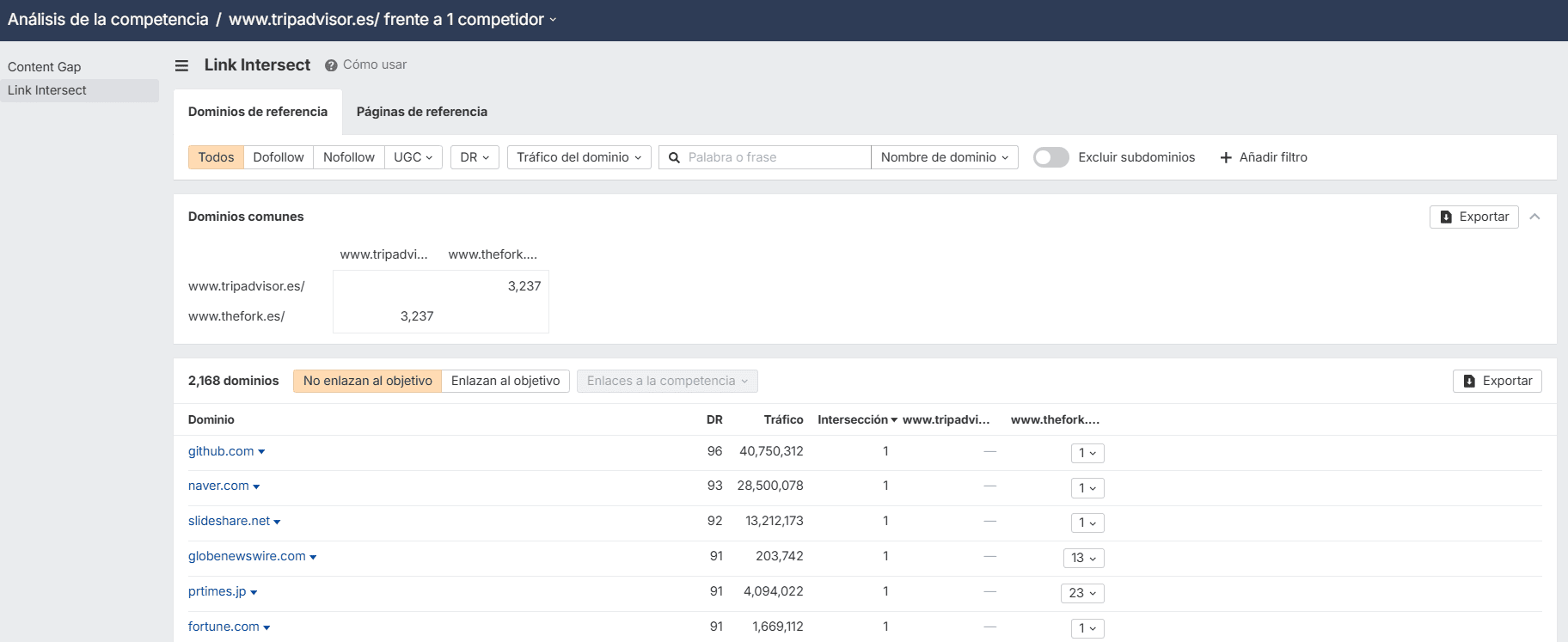Click 3,237 in www.tripadvisor.es/ row
Screen dimensions: 1568x642
click(524, 286)
